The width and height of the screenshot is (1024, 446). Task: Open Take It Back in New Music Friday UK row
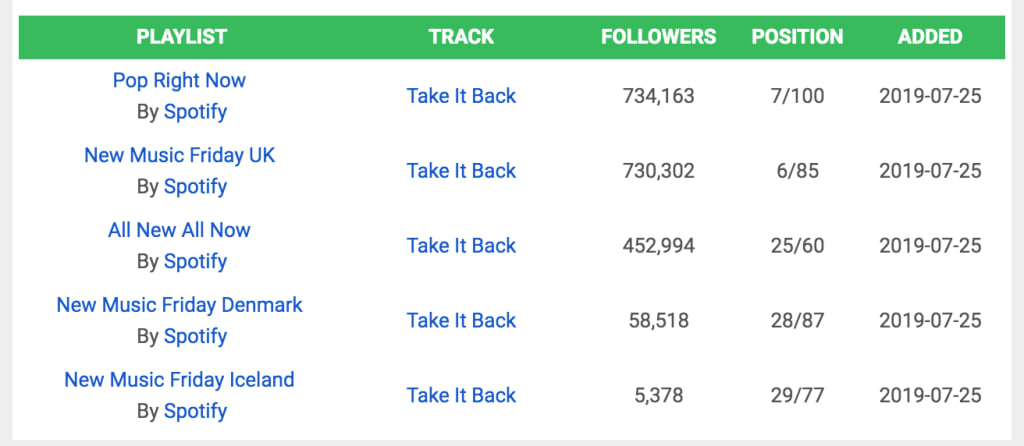coord(461,171)
